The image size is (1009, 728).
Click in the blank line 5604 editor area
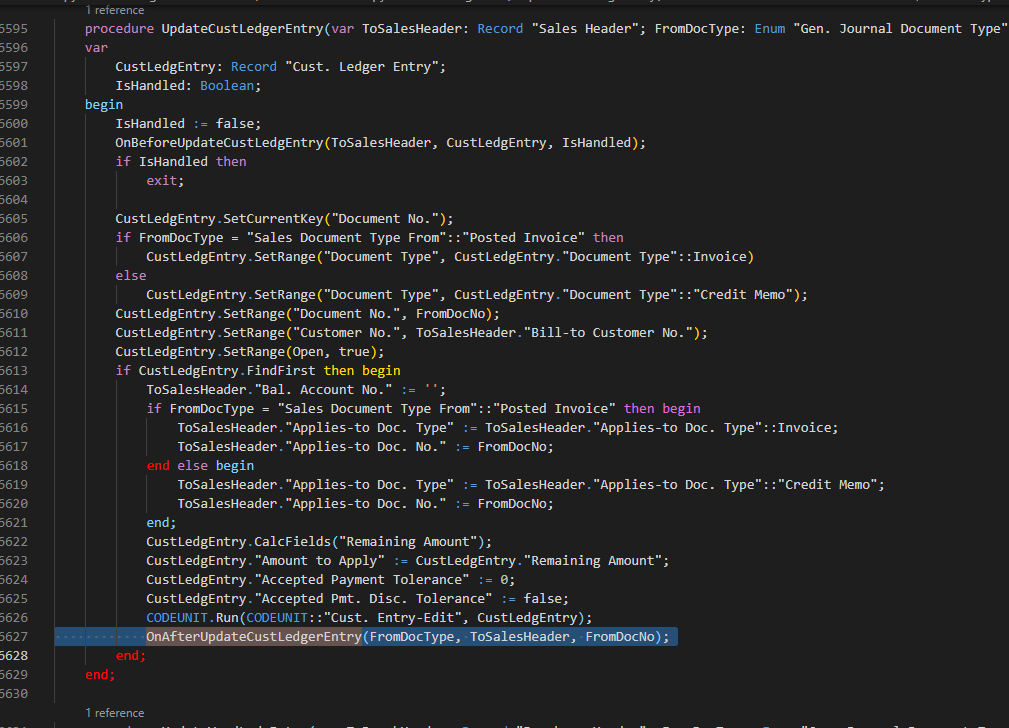[x=300, y=199]
